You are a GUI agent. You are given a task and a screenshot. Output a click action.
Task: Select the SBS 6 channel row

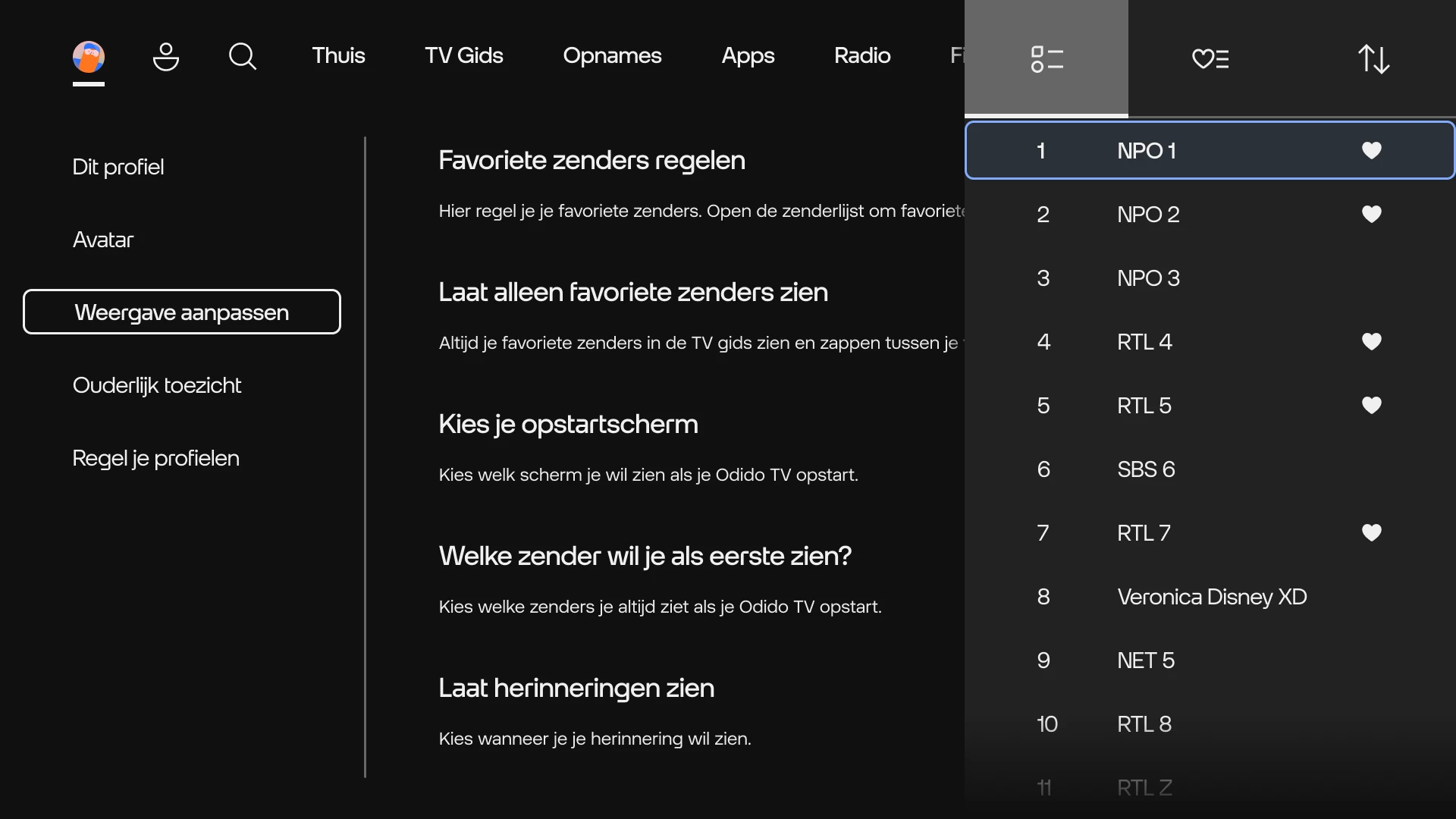tap(1210, 469)
